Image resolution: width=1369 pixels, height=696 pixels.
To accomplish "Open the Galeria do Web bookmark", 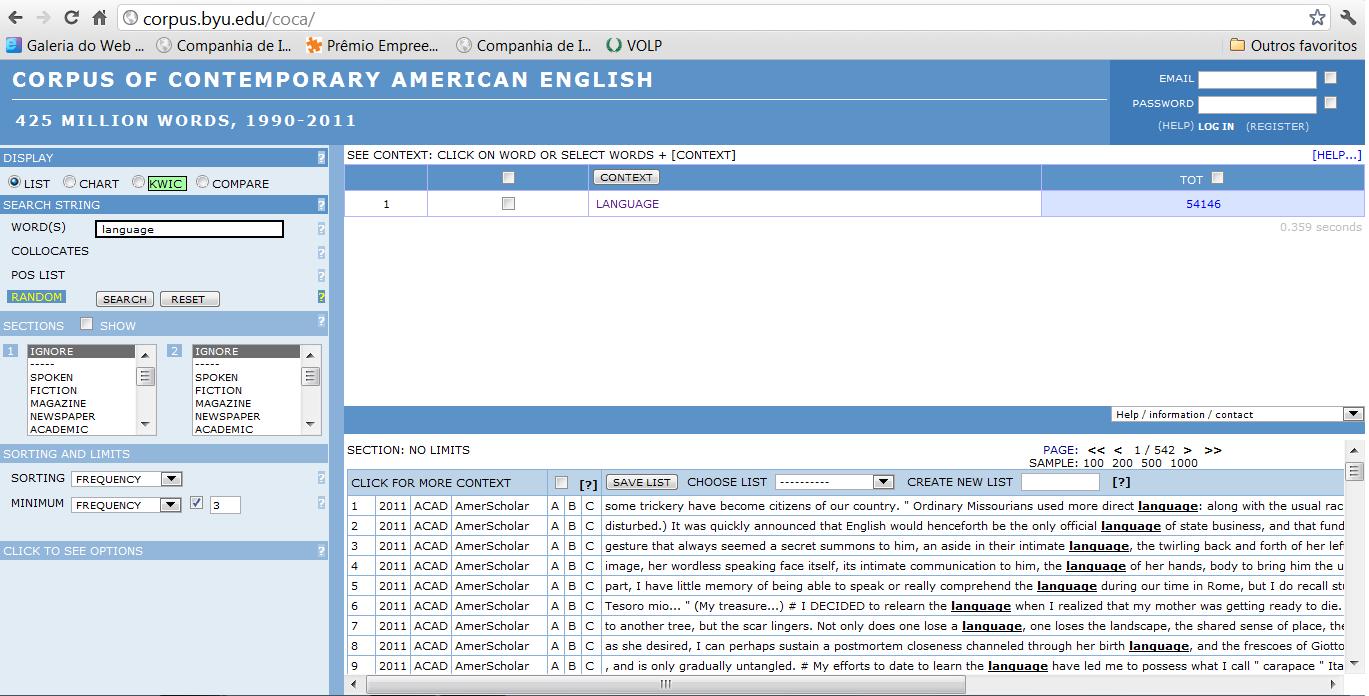I will (x=76, y=45).
